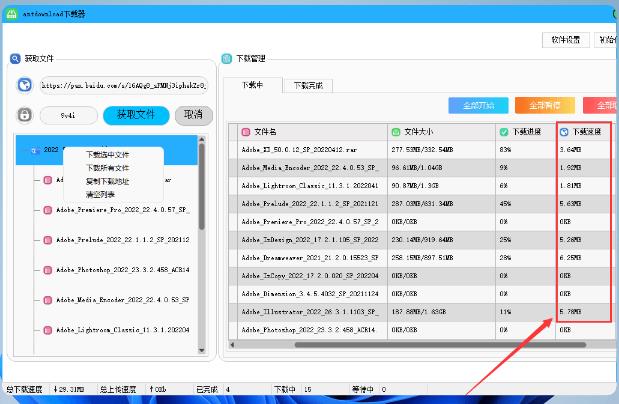Click the 下载速度 column header
Image resolution: width=619 pixels, height=404 pixels.
pyautogui.click(x=586, y=132)
